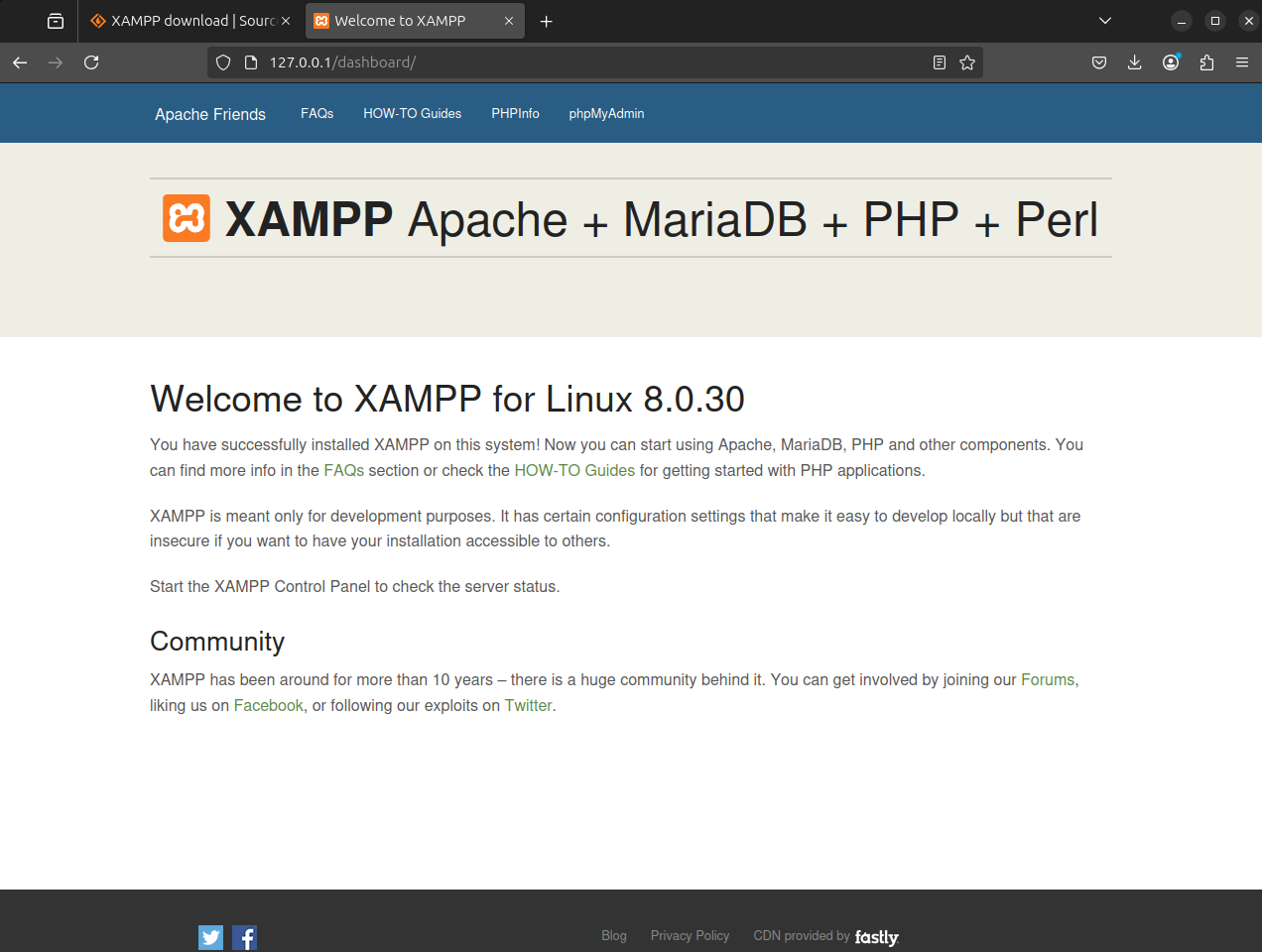This screenshot has width=1262, height=952.
Task: Toggle reader view in address bar
Action: pos(940,62)
